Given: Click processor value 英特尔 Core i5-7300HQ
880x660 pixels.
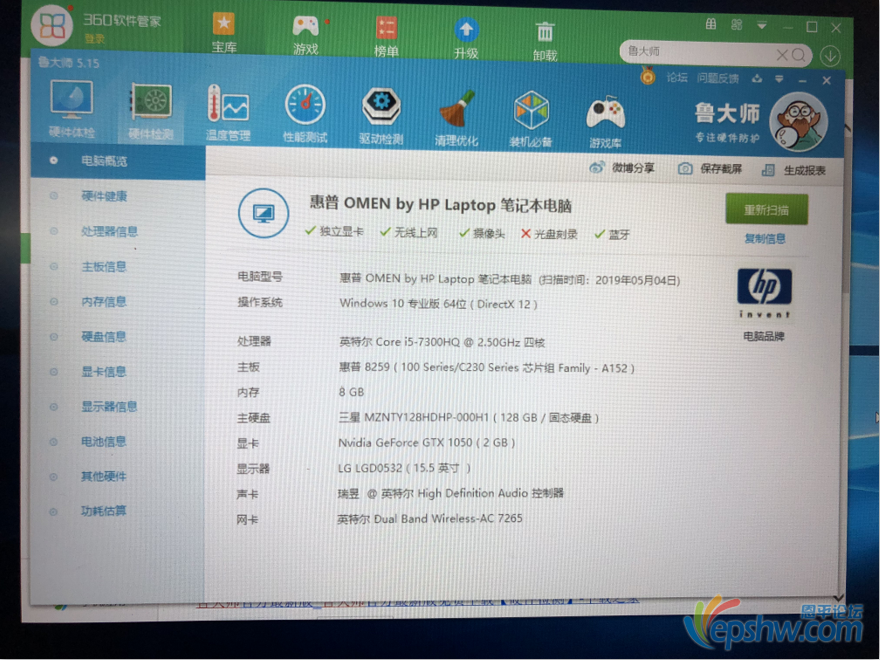Looking at the screenshot, I should (x=442, y=342).
